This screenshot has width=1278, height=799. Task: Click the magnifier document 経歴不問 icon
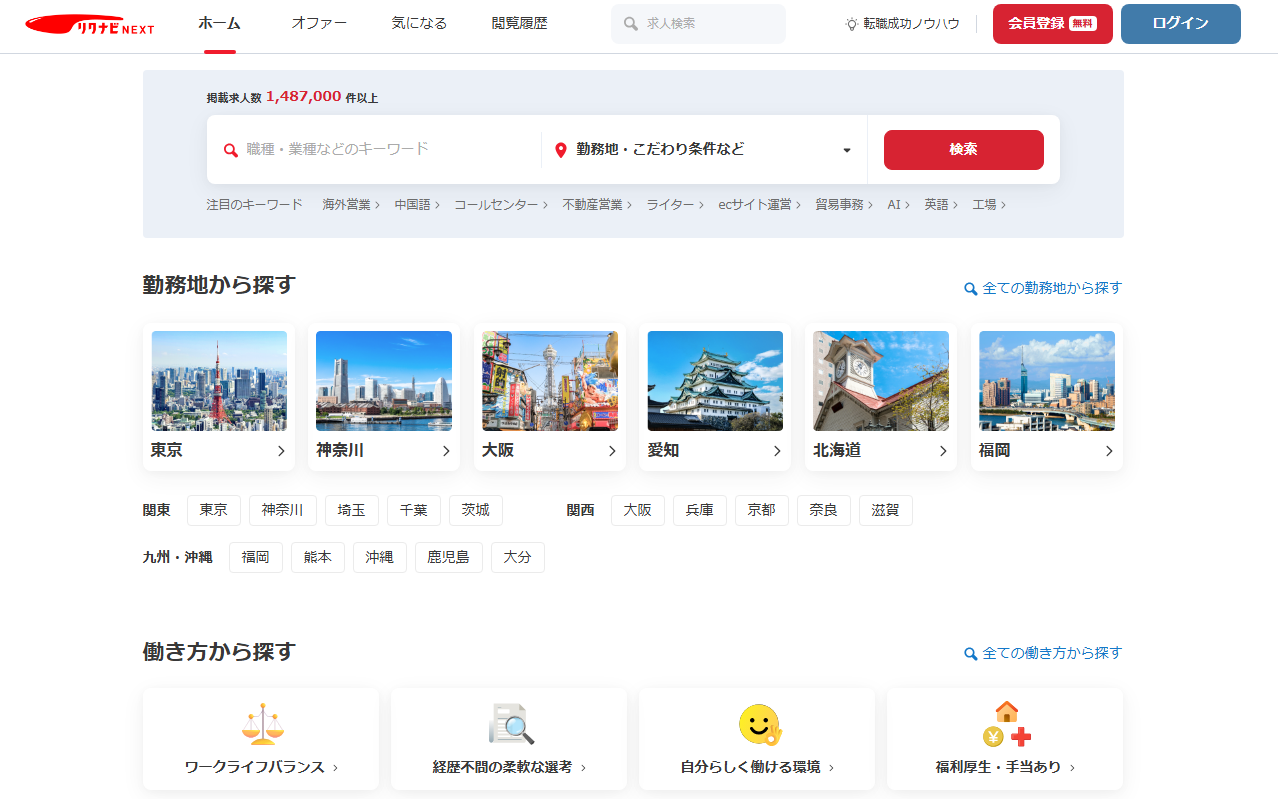pos(511,724)
